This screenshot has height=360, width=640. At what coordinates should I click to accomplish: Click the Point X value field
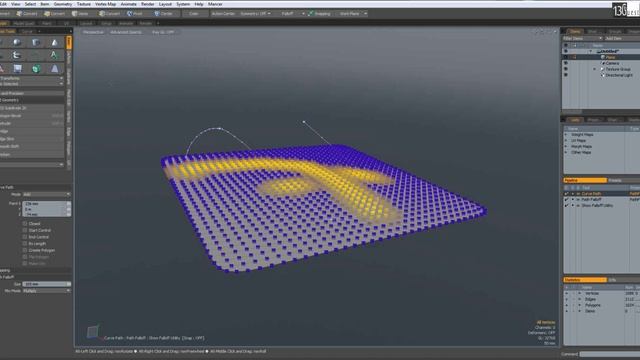coord(47,203)
